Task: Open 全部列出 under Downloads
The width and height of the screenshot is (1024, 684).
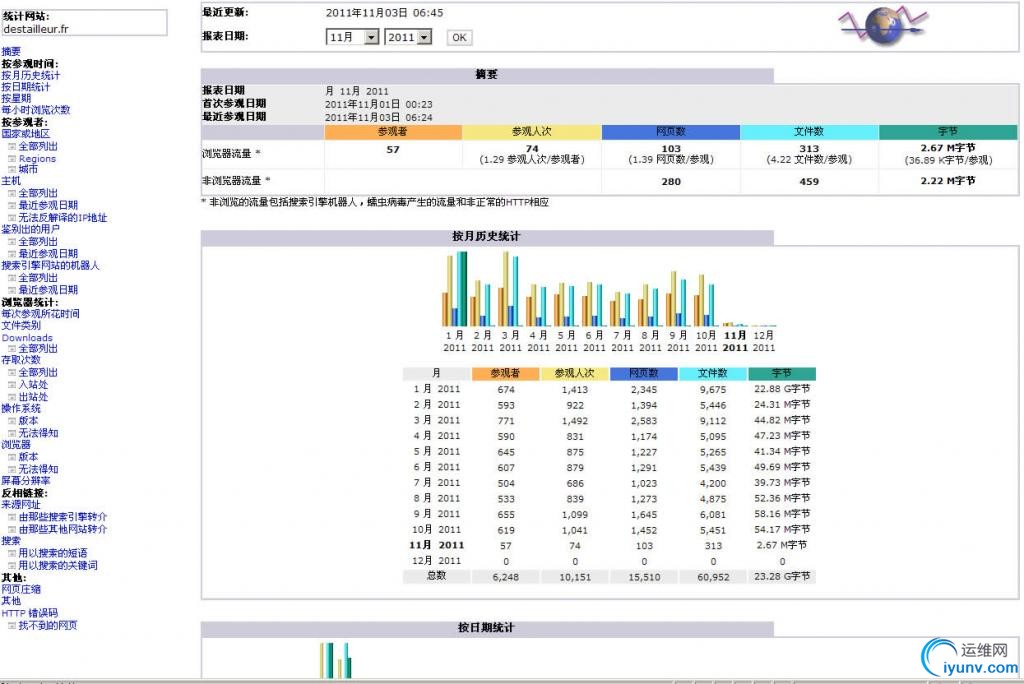Action: pos(38,349)
